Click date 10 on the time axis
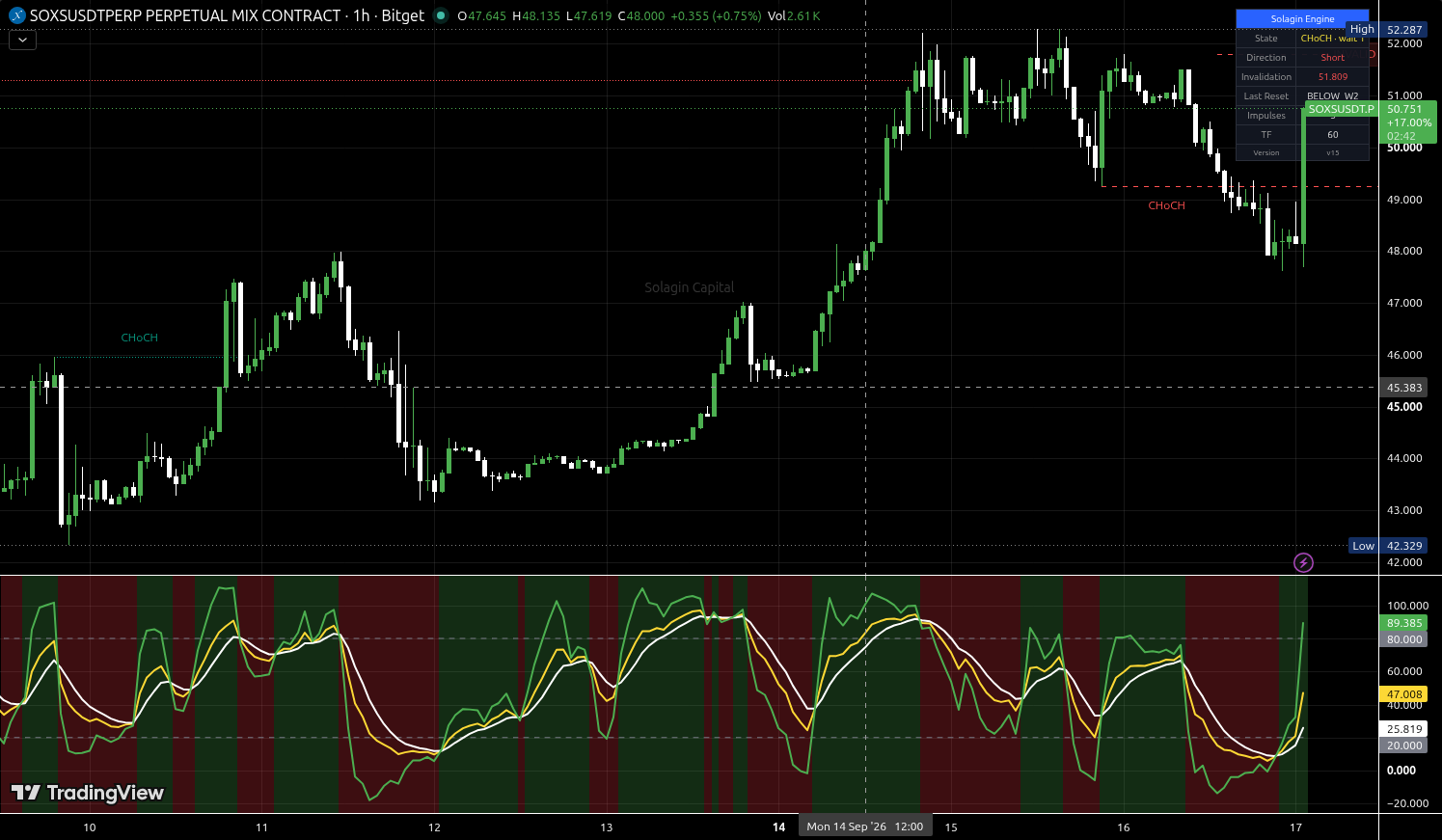This screenshot has height=840, width=1442. (90, 827)
